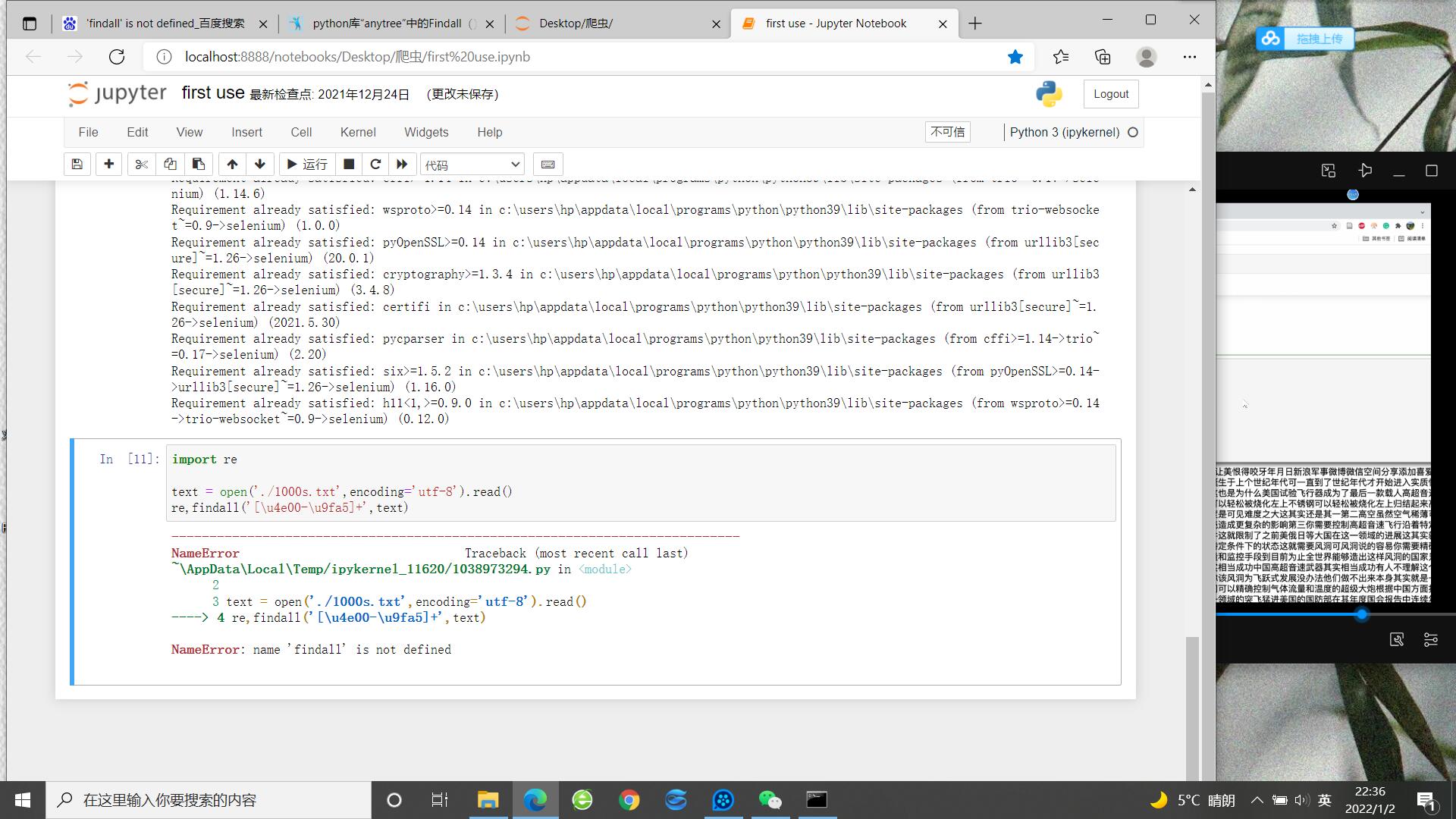
Task: Click the Add cell below icon
Action: tap(108, 164)
